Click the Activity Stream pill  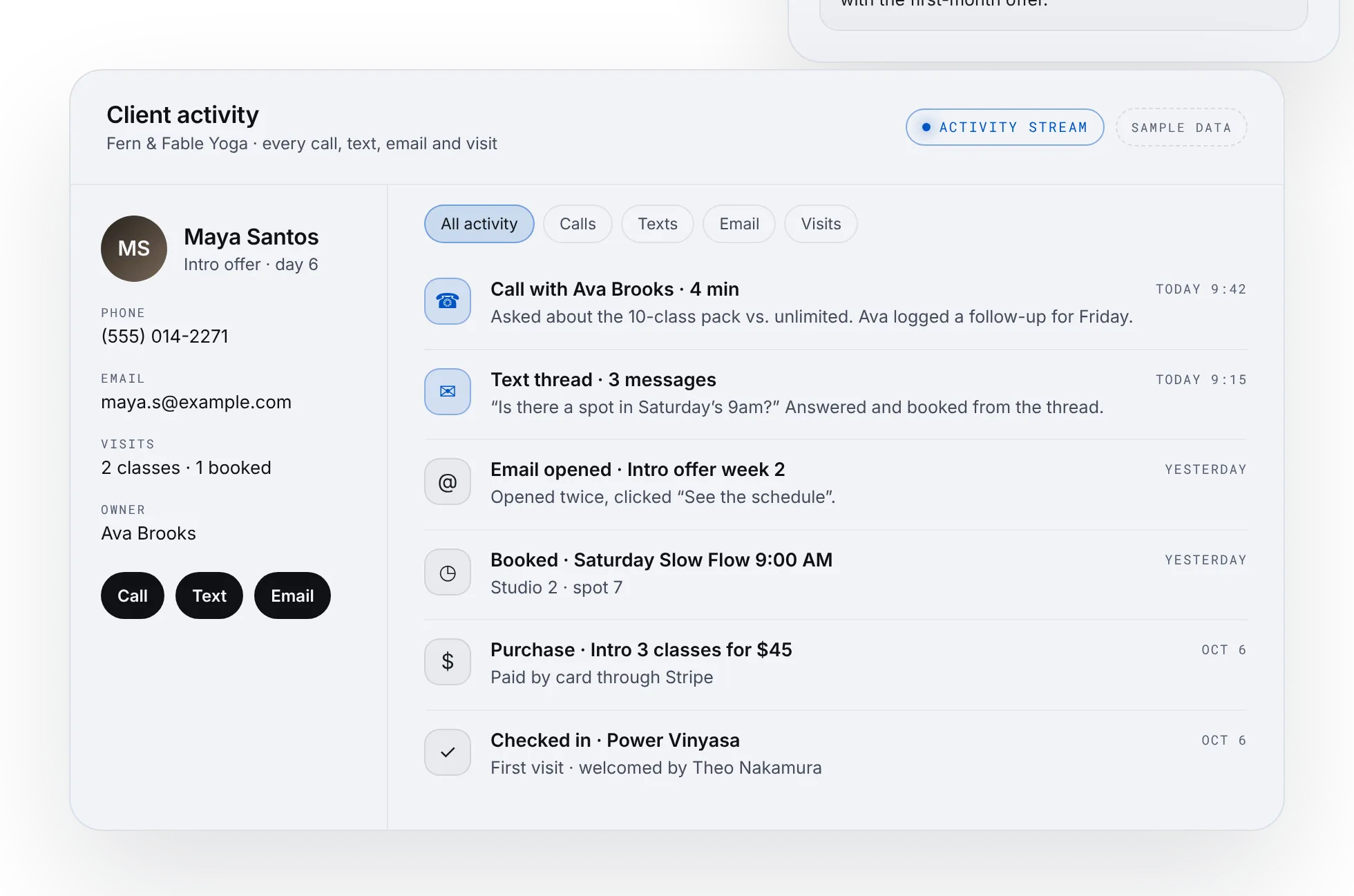click(1005, 127)
